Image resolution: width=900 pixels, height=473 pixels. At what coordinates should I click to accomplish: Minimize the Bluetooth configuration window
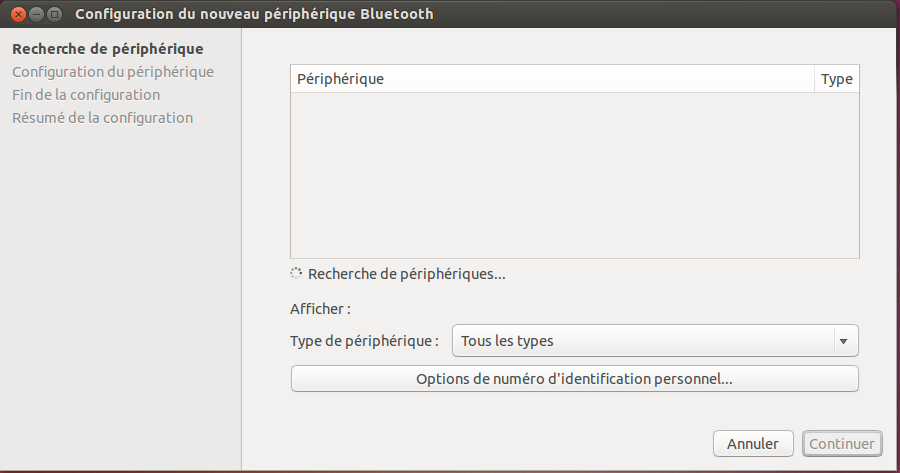[36, 15]
